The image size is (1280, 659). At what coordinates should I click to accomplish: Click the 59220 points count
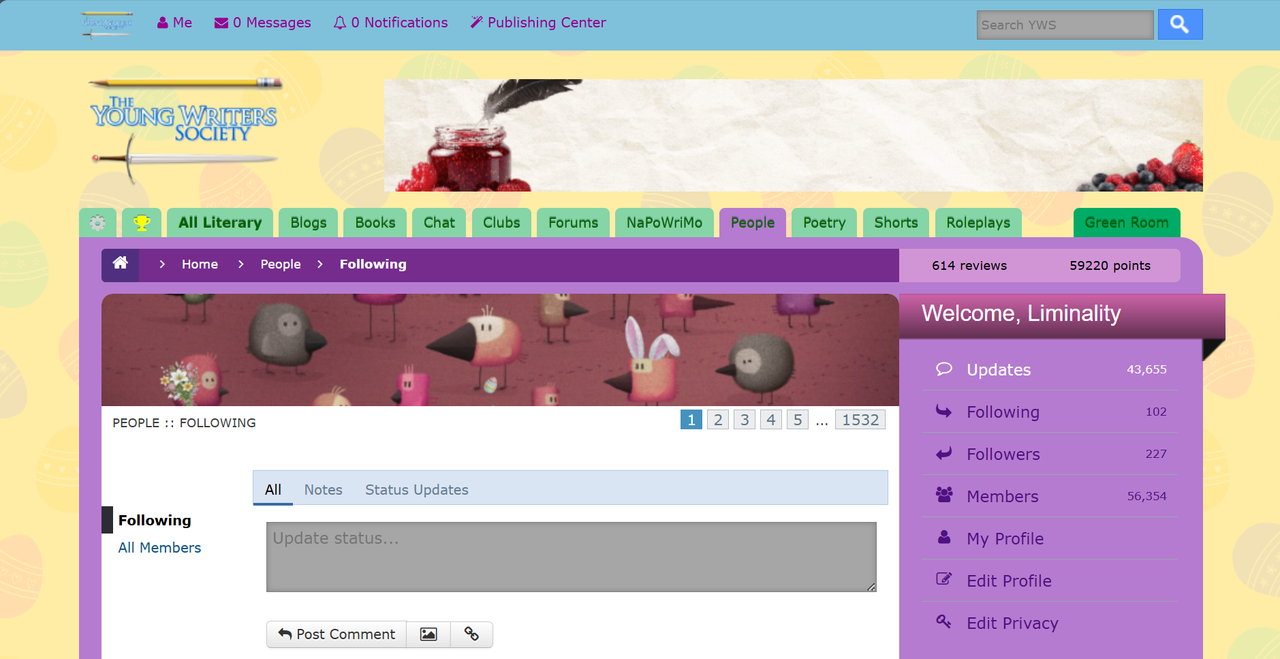pos(1110,266)
